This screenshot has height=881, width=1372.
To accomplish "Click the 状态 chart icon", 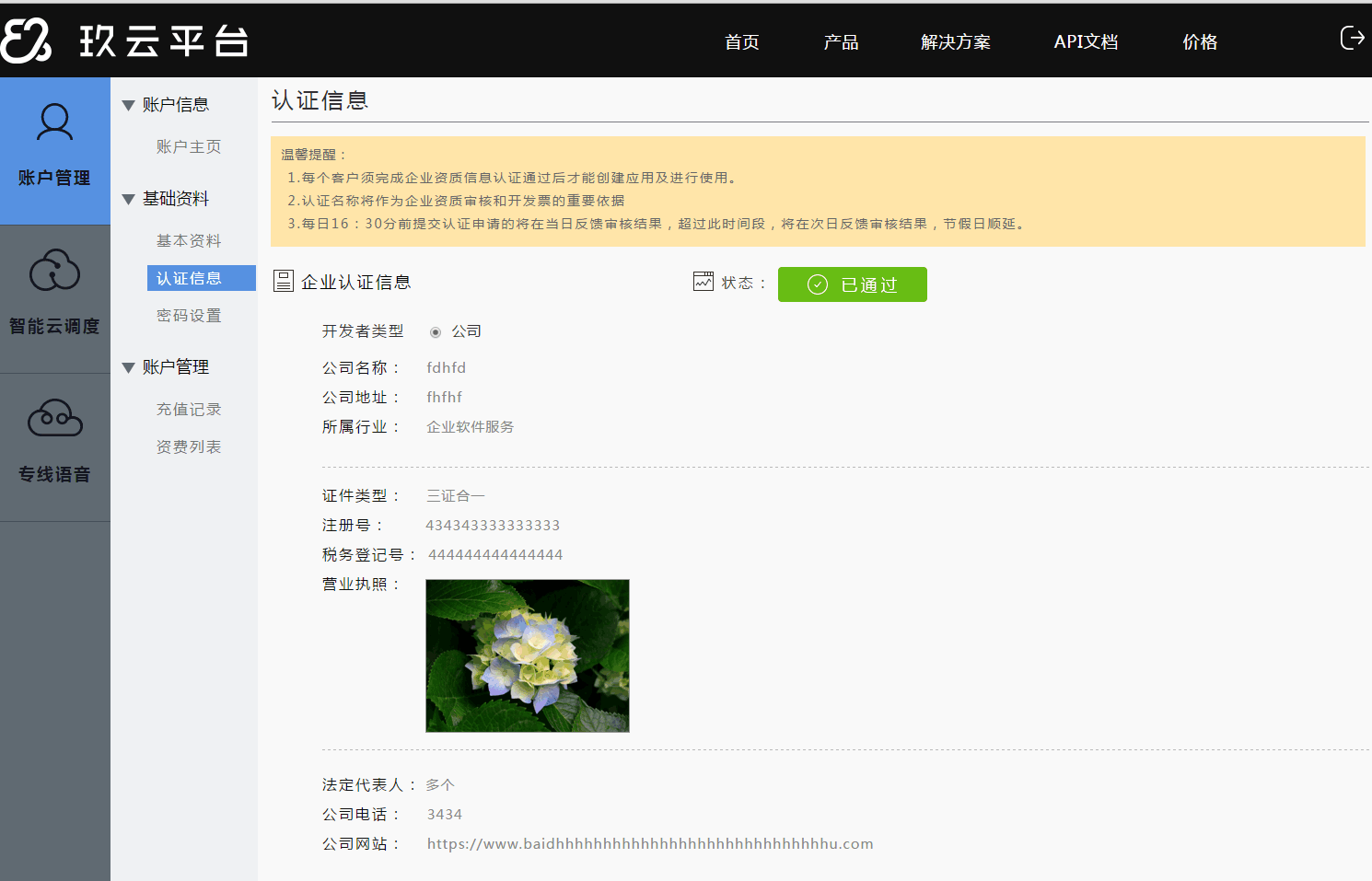I will 703,281.
